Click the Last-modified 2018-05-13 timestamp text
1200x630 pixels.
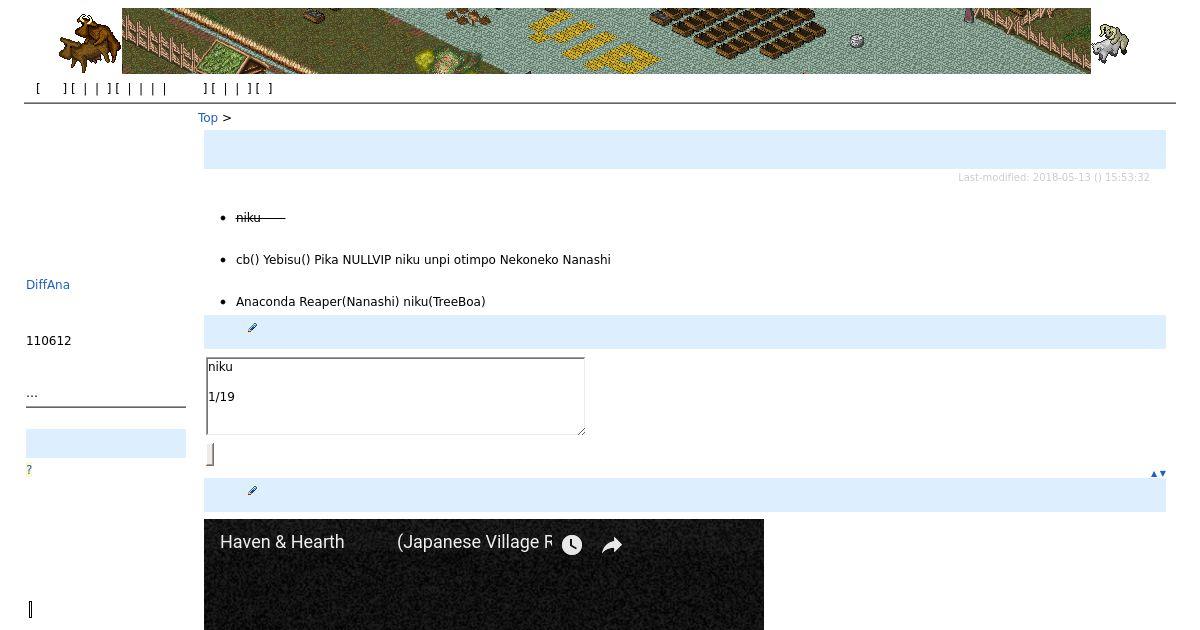click(x=1053, y=178)
